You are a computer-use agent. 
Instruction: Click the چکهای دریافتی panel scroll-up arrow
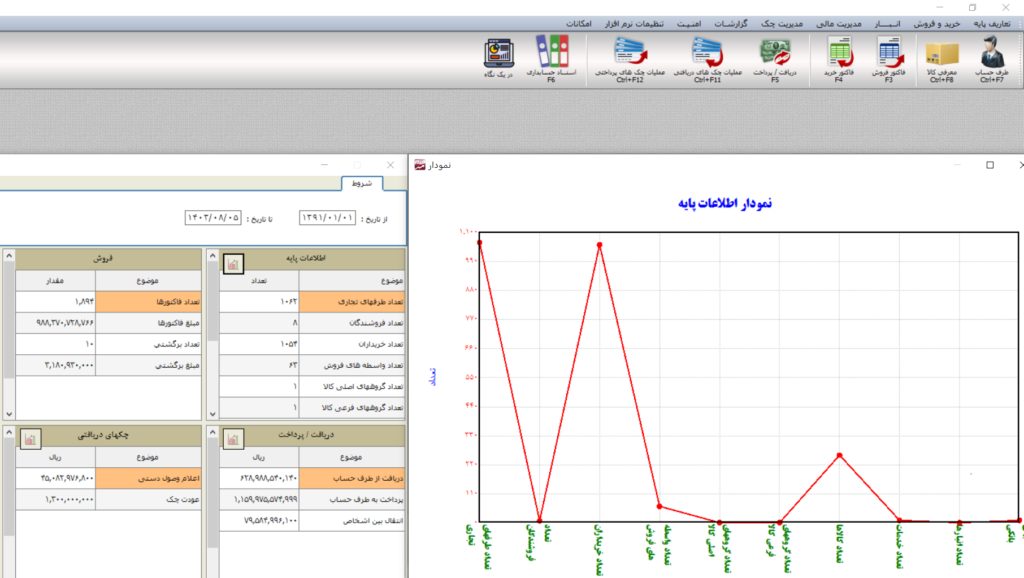[x=9, y=432]
